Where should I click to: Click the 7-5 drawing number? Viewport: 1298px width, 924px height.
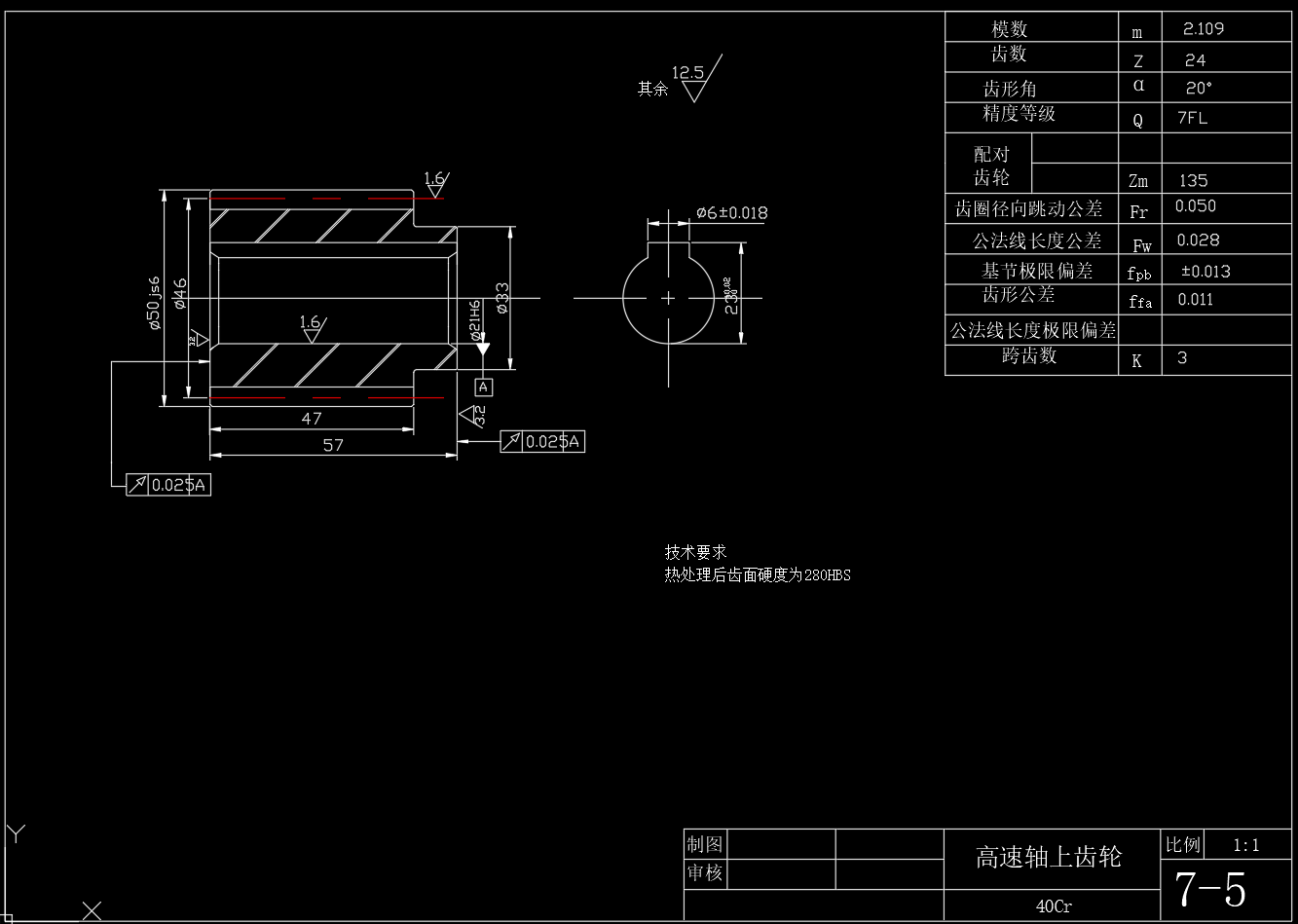click(1210, 889)
